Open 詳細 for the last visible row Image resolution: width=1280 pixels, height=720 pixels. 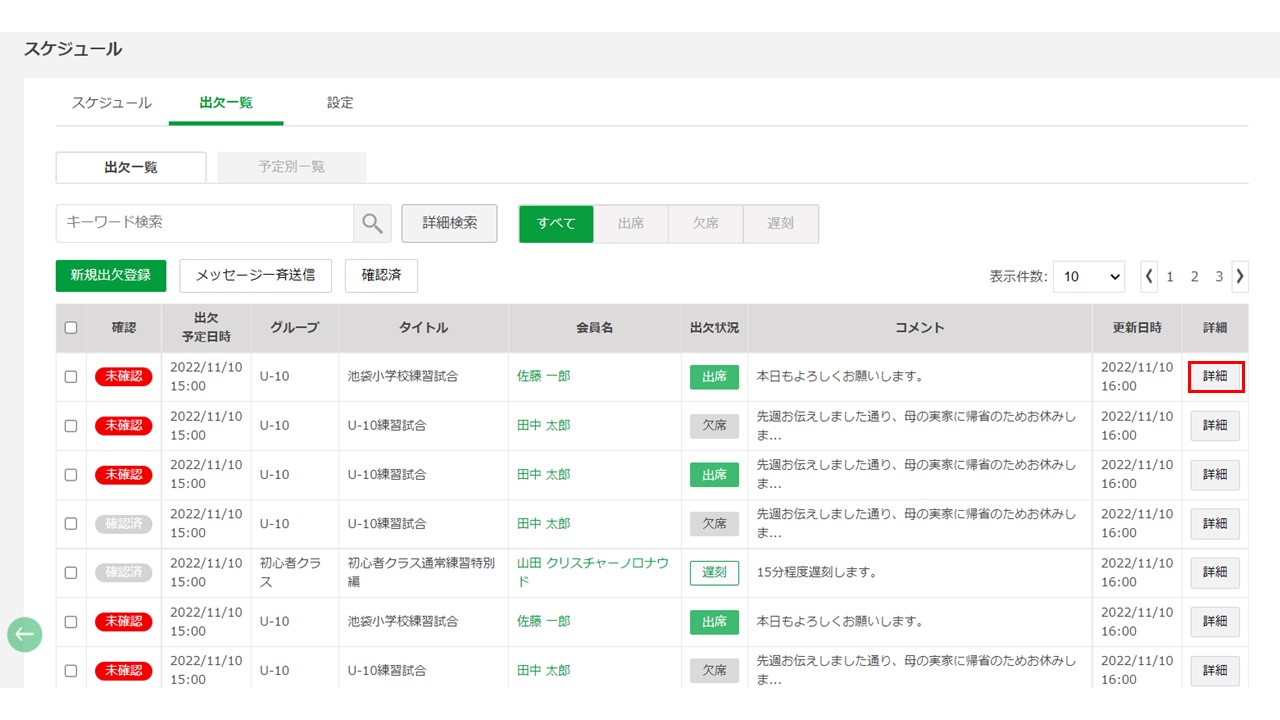1215,671
